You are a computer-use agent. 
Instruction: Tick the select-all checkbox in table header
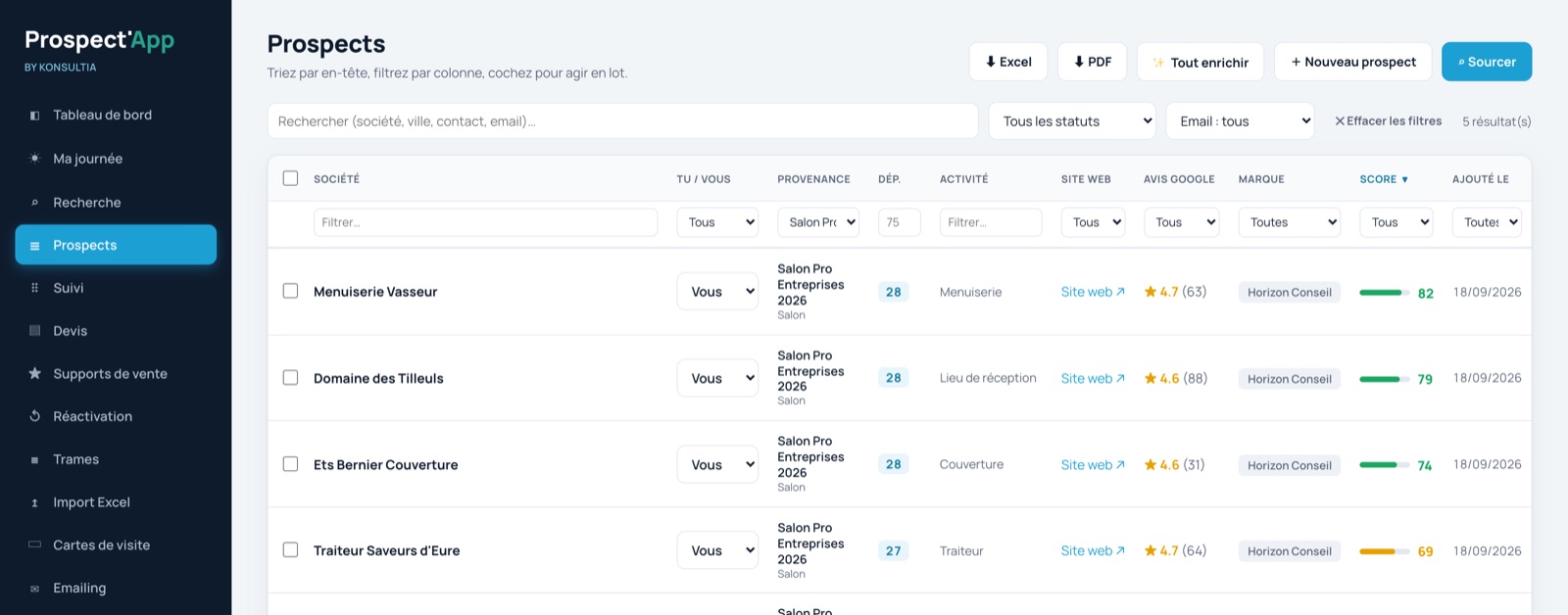tap(290, 178)
